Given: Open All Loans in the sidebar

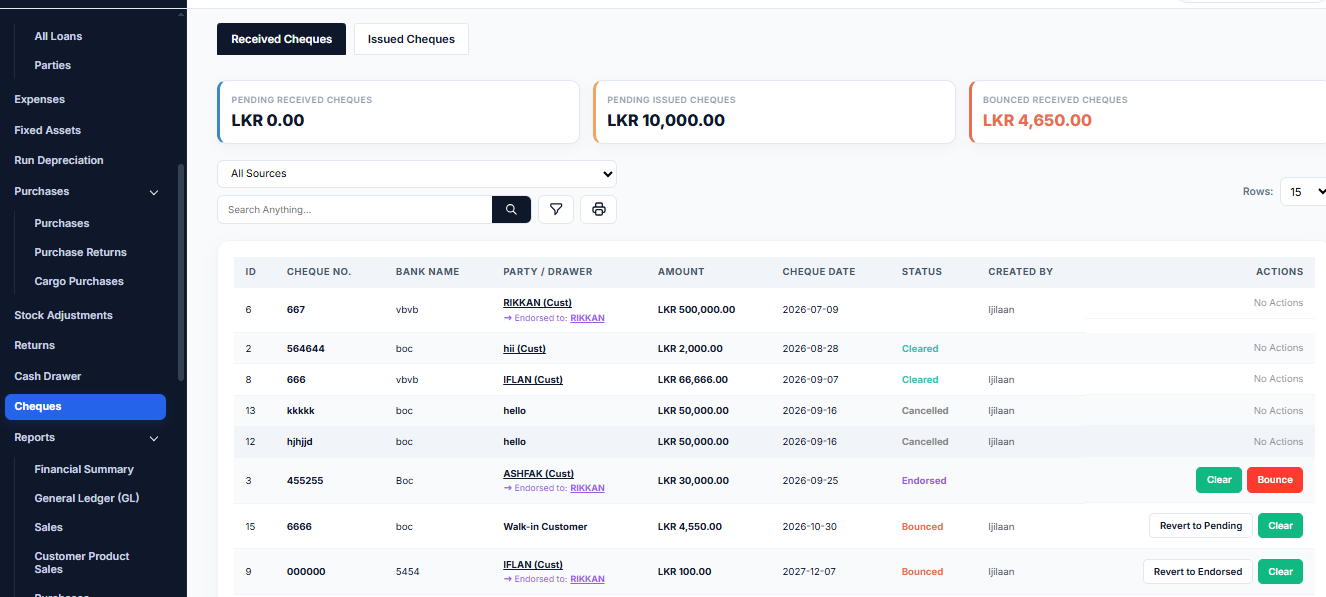Looking at the screenshot, I should [58, 36].
